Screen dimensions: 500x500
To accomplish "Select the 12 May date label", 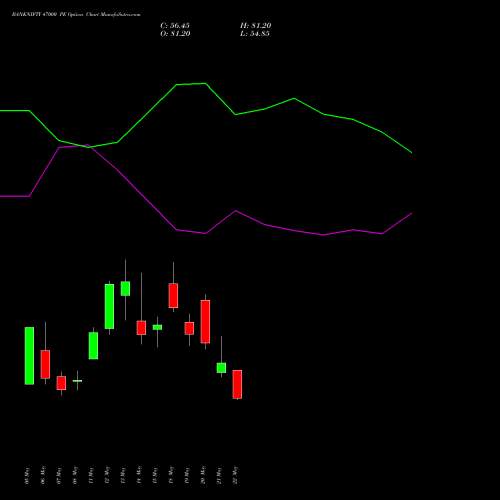I will pos(107,476).
